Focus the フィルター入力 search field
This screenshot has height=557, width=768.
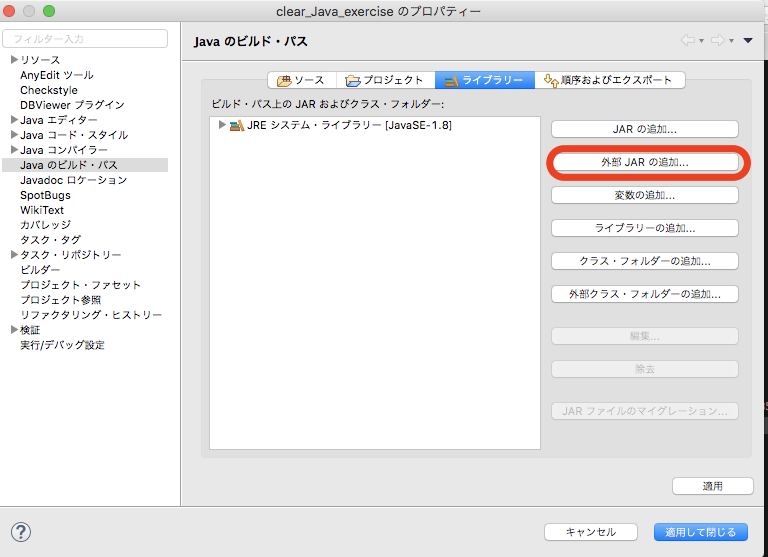click(85, 39)
